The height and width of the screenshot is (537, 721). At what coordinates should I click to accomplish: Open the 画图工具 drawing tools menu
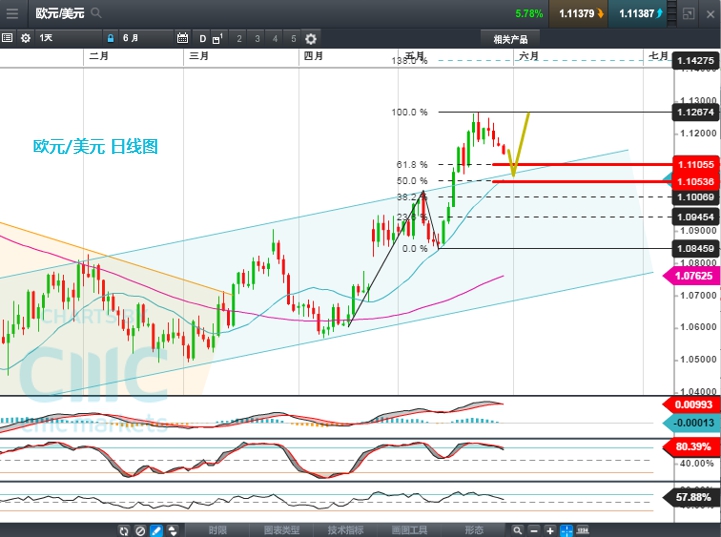coord(409,530)
